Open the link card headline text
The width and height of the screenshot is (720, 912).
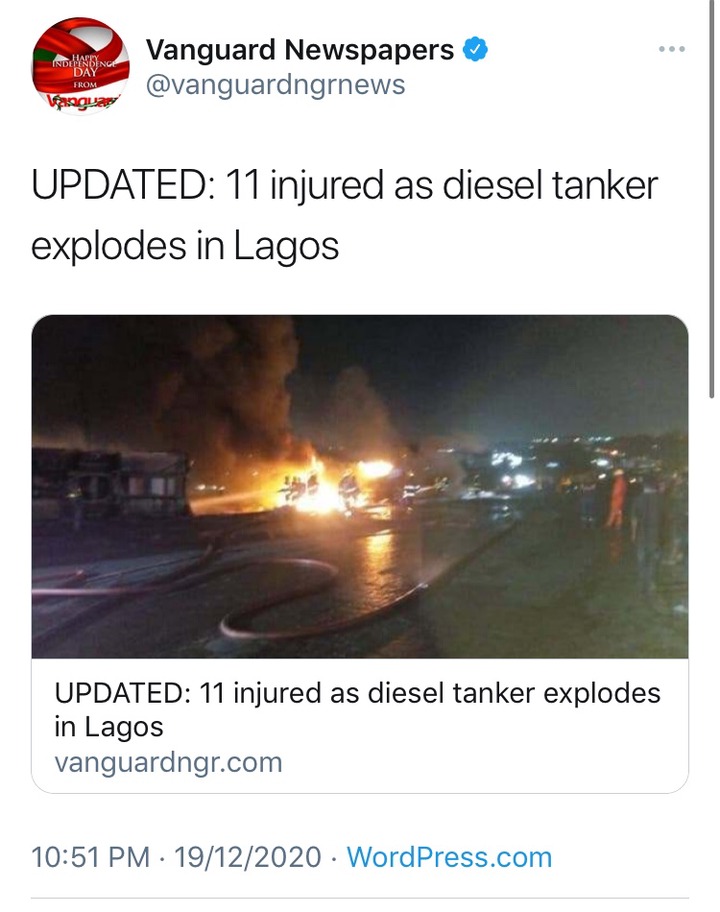point(357,710)
